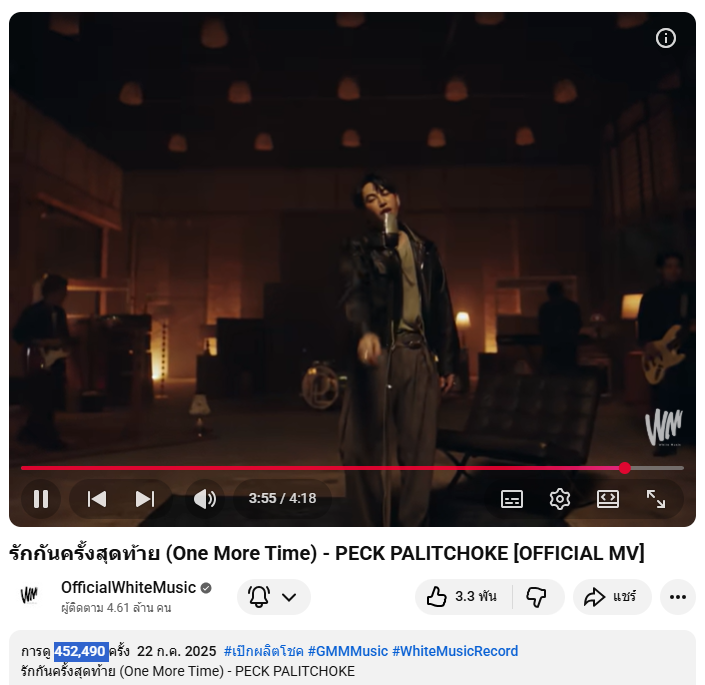705x685 pixels.
Task: Open the player settings gear
Action: [560, 499]
